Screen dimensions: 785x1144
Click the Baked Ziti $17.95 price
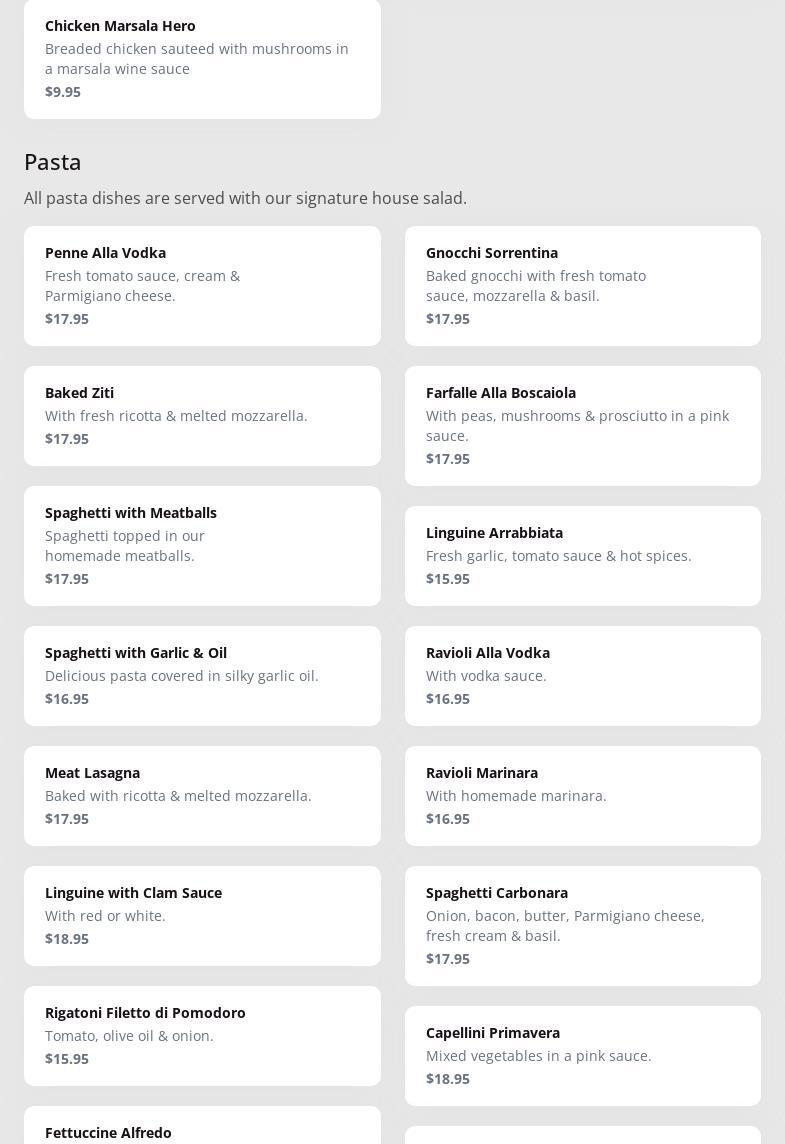(67, 439)
